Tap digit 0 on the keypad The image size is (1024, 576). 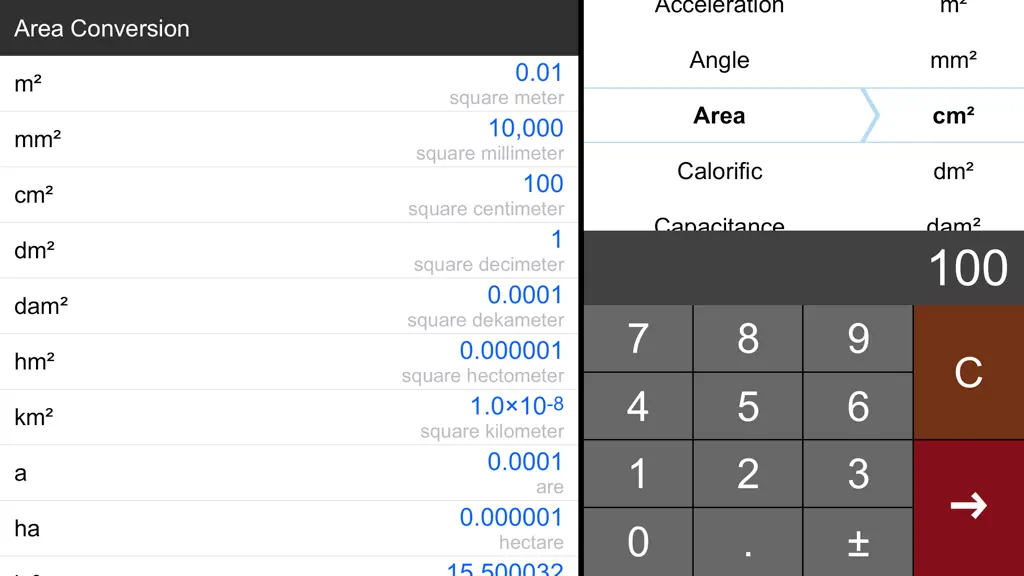click(x=638, y=542)
